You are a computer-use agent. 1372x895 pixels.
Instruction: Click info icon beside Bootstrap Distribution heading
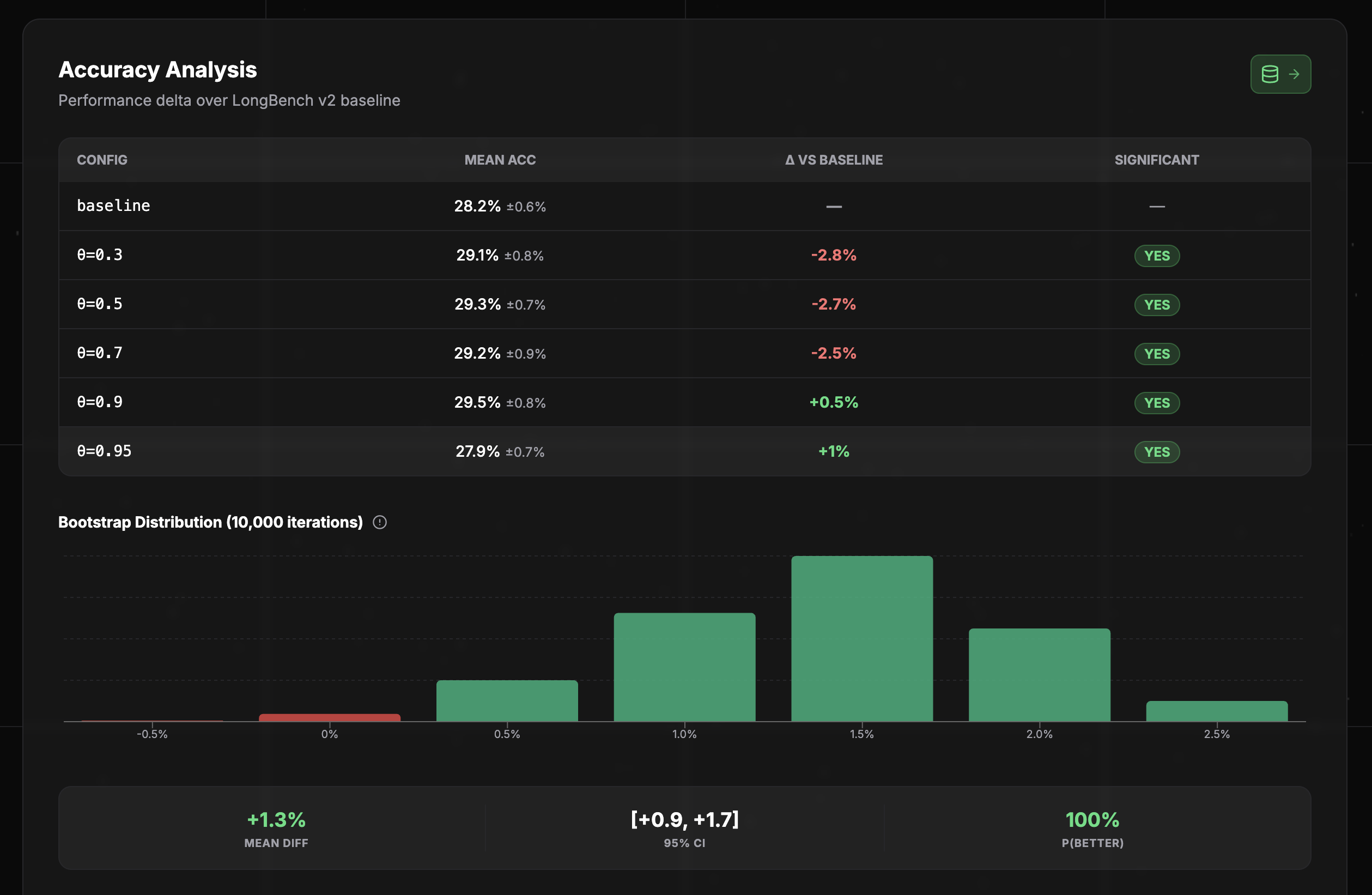pyautogui.click(x=379, y=523)
